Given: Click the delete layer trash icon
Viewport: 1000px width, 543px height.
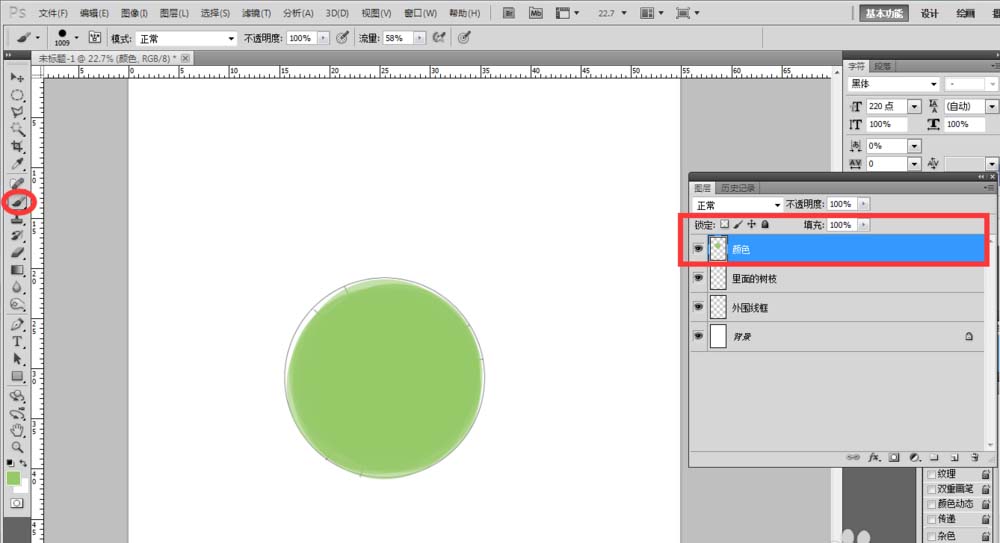Looking at the screenshot, I should [973, 456].
